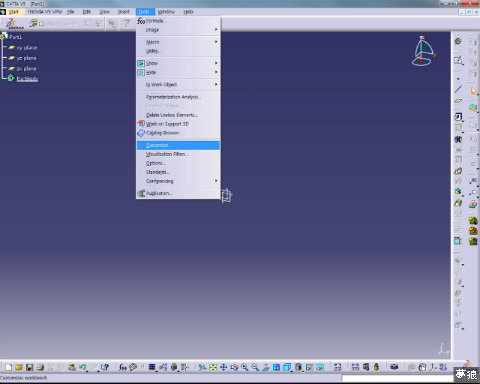Select Customize in Tools menu
The image size is (480, 384).
pos(178,145)
